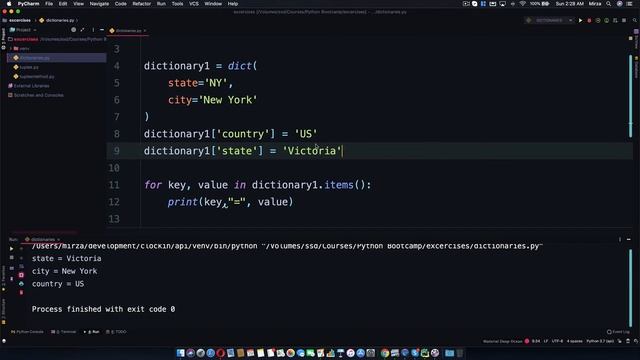Image resolution: width=640 pixels, height=360 pixels.
Task: Click the stop square in the top toolbar
Action: pyautogui.click(x=624, y=20)
